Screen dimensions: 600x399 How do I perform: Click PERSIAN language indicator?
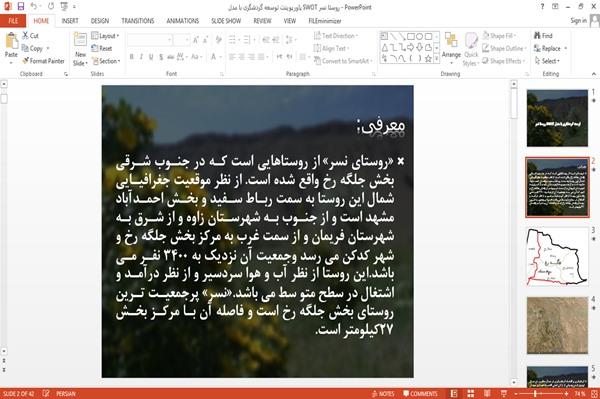(x=66, y=394)
